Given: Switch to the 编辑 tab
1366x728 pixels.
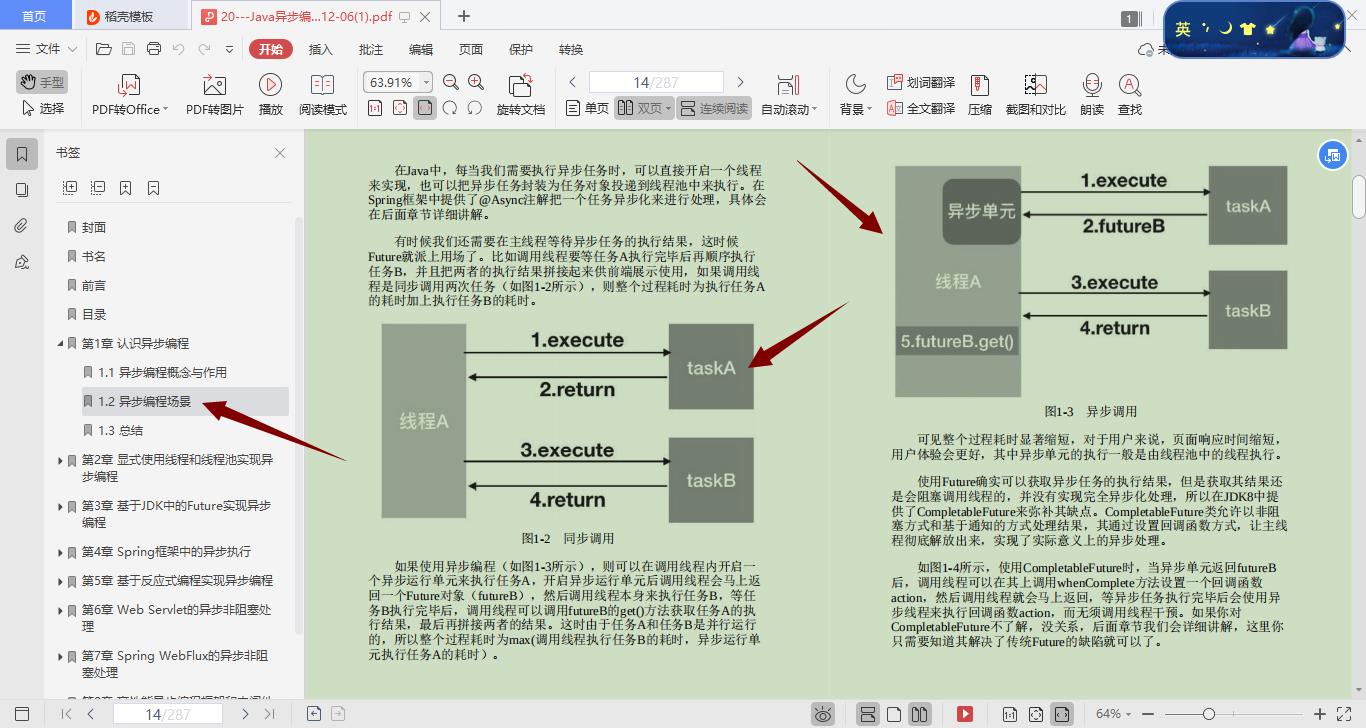Looking at the screenshot, I should coord(421,49).
